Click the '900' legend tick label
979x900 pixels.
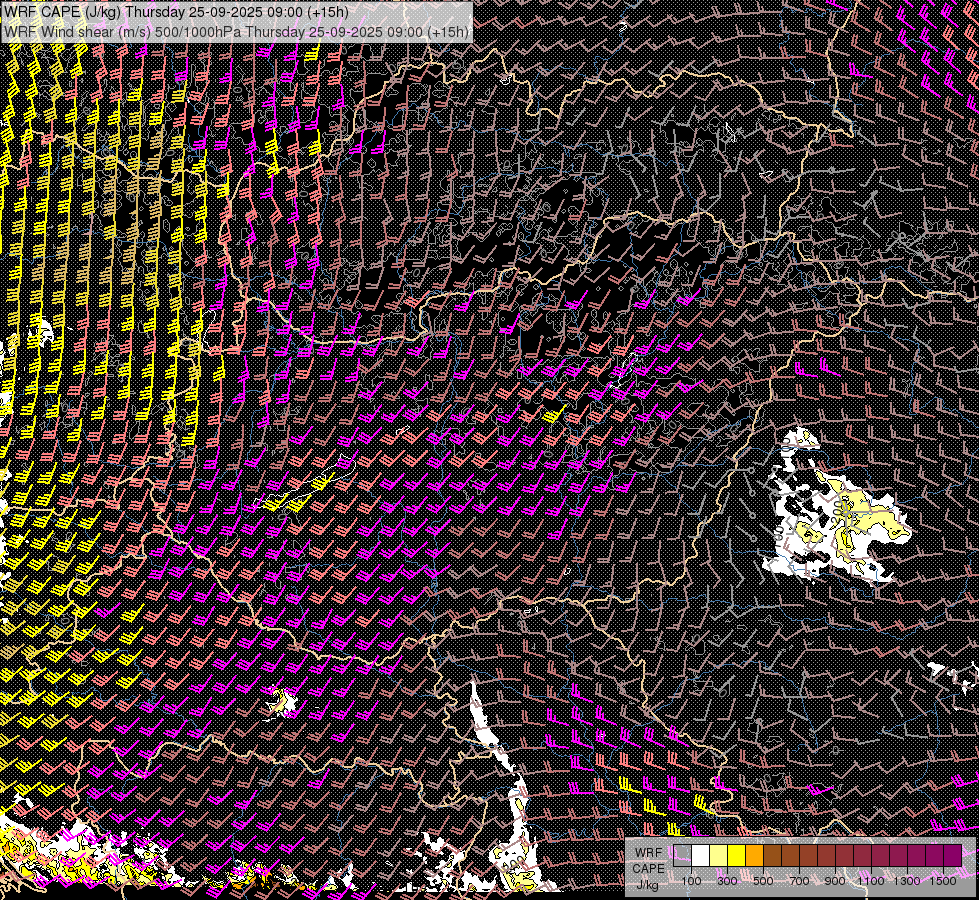click(x=835, y=881)
